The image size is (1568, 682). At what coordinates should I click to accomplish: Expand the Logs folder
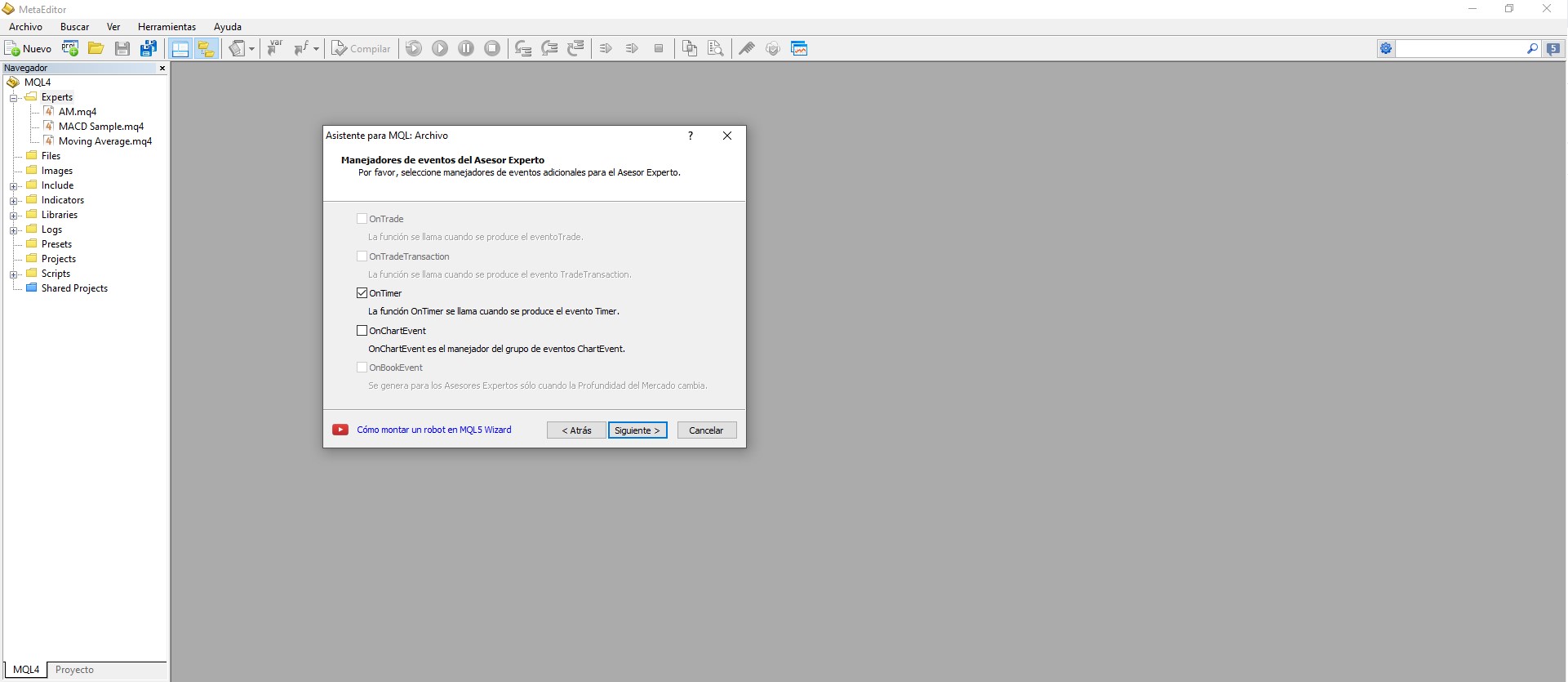click(13, 230)
